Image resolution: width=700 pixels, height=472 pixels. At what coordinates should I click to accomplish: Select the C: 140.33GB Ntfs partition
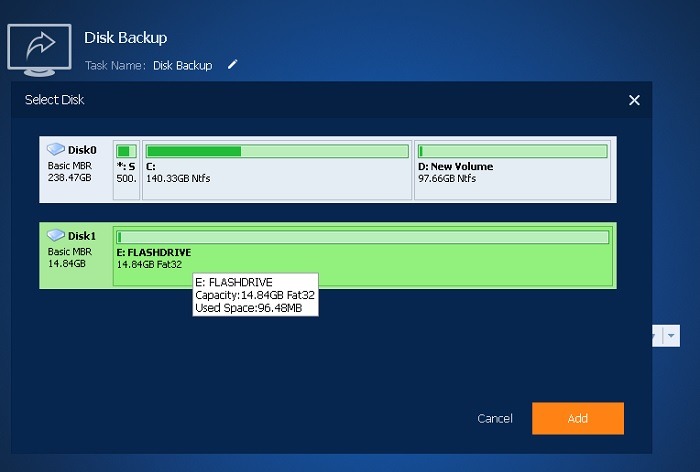276,171
